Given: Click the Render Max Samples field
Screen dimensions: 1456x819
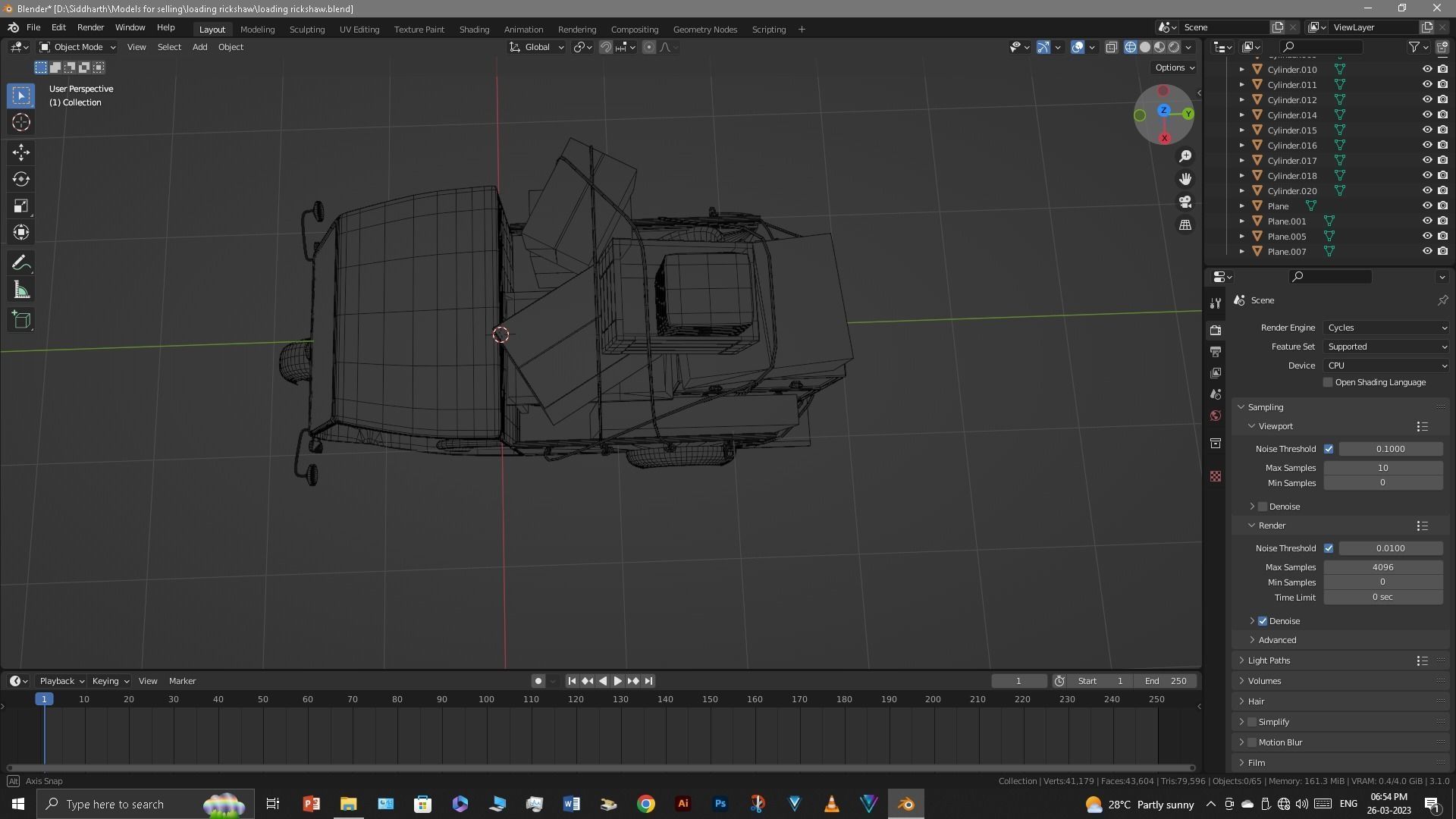Looking at the screenshot, I should (x=1382, y=567).
